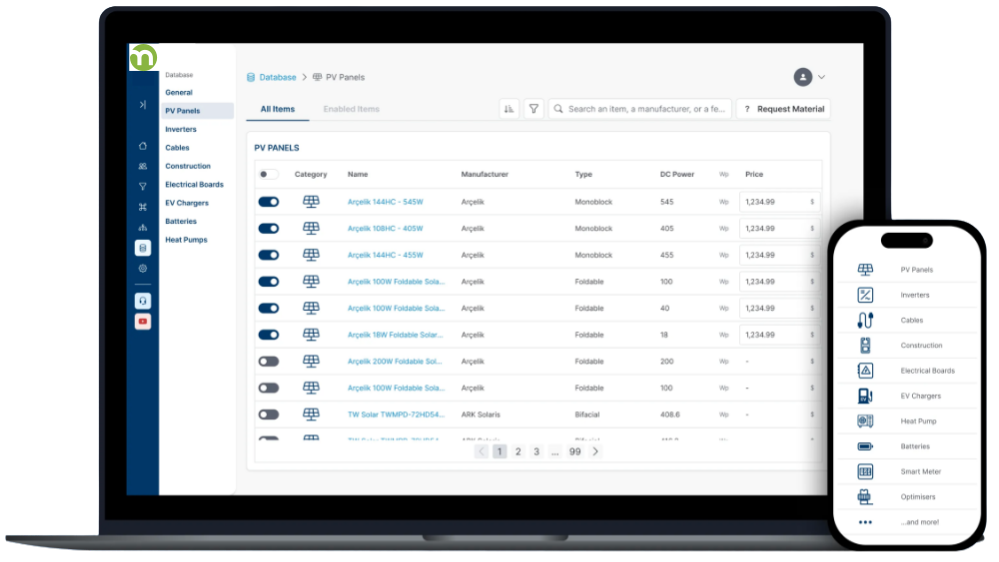Toggle the select-all switch in table header
This screenshot has height=562, width=999.
click(267, 174)
